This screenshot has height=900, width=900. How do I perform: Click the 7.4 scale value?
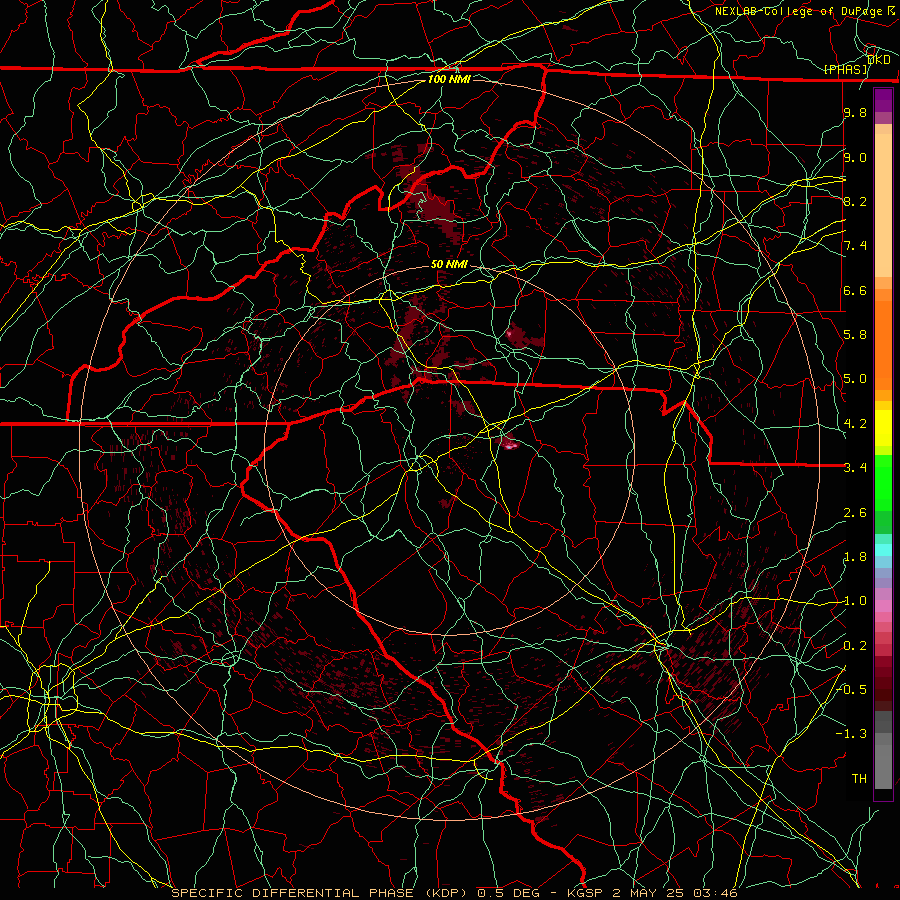click(x=855, y=246)
